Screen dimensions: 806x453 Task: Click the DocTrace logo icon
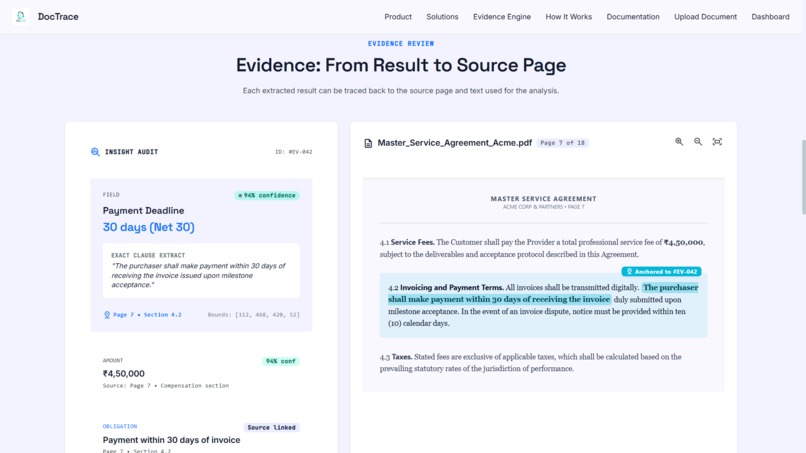pos(21,16)
